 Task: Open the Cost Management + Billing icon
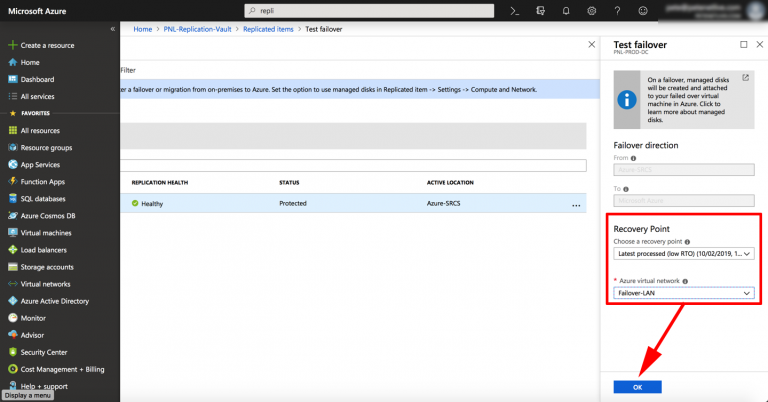(x=13, y=369)
